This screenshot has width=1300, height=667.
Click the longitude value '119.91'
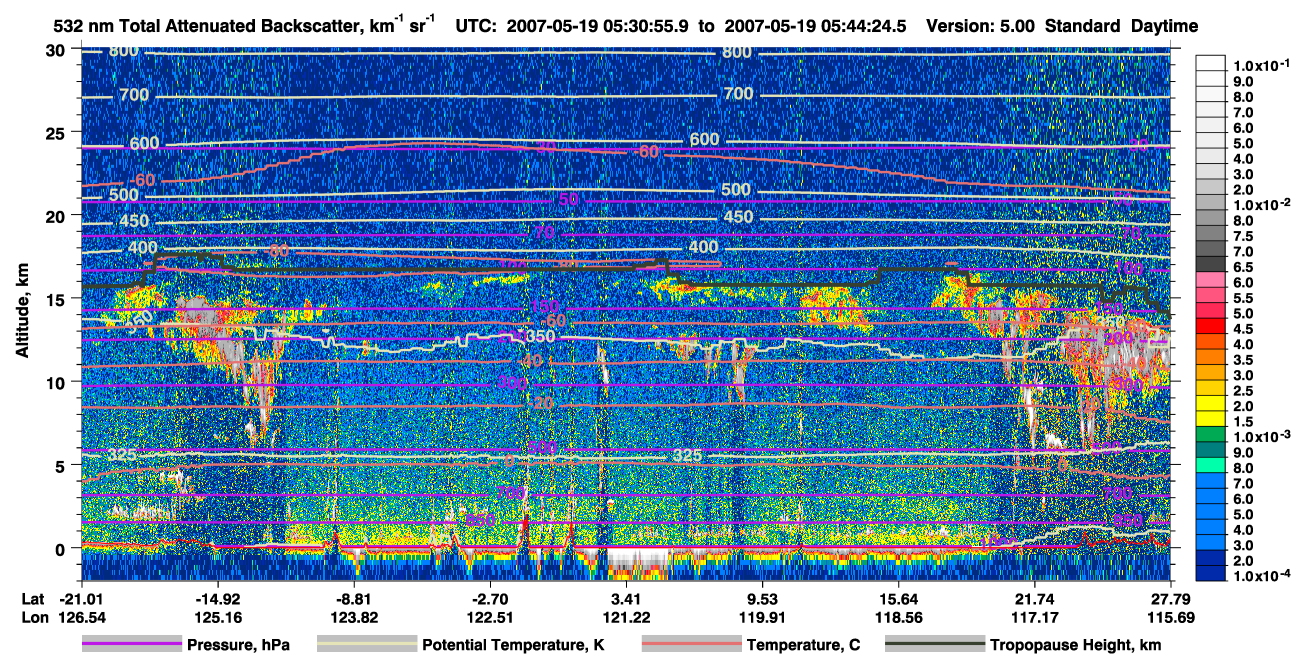763,617
